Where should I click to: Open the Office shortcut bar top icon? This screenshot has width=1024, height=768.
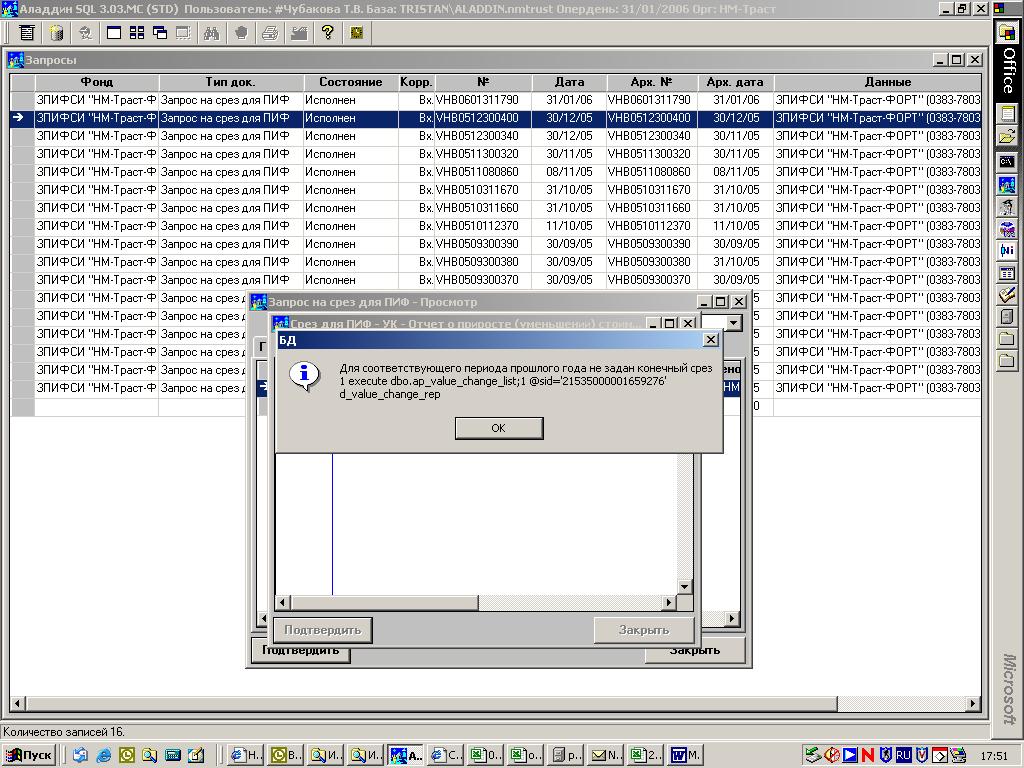[x=1007, y=31]
